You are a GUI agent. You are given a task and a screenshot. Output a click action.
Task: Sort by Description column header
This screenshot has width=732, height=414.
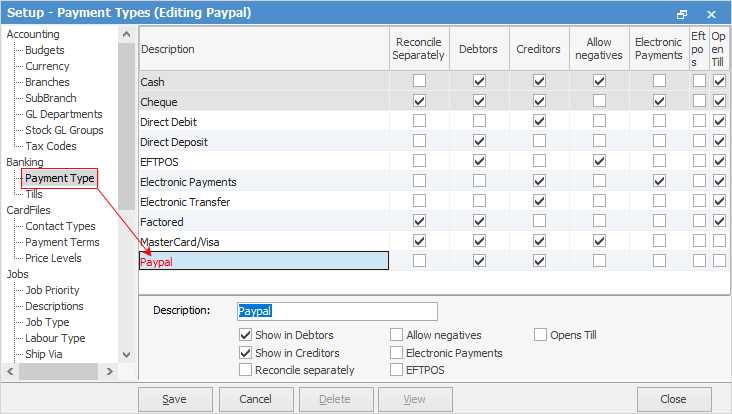coord(264,49)
